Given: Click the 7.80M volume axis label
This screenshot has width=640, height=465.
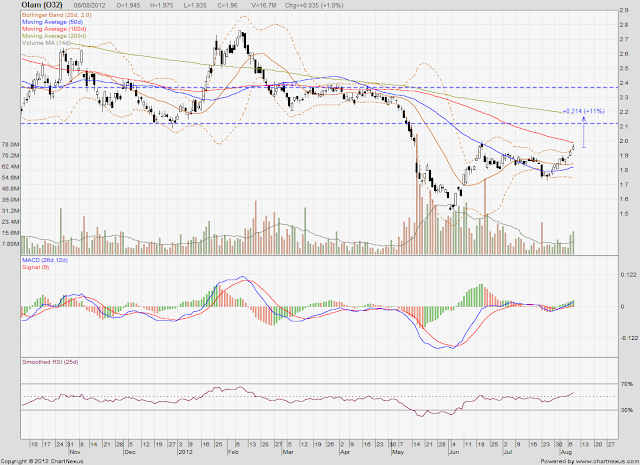Looking at the screenshot, I should pos(11,244).
